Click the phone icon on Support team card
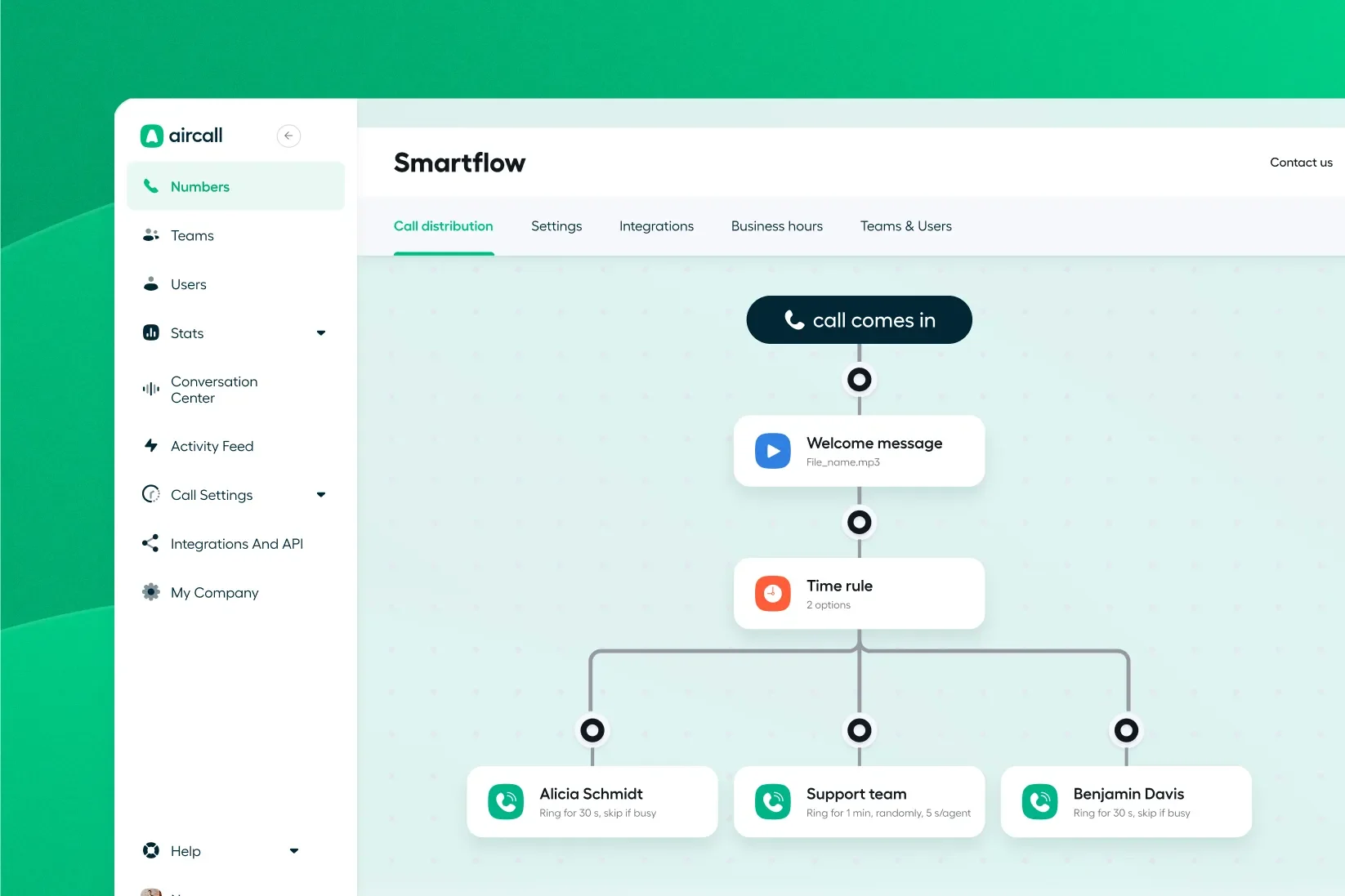The width and height of the screenshot is (1345, 896). [x=773, y=802]
